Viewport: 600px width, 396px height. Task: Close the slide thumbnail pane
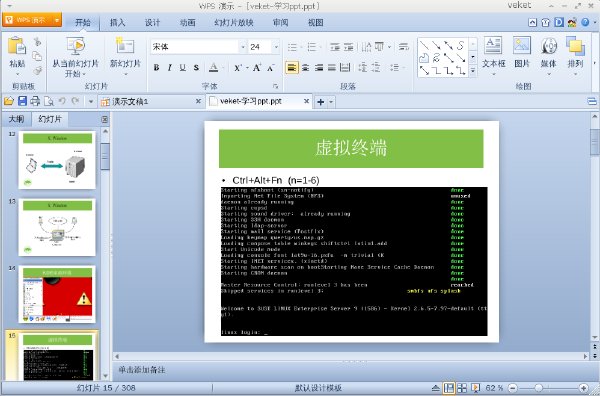click(x=105, y=119)
